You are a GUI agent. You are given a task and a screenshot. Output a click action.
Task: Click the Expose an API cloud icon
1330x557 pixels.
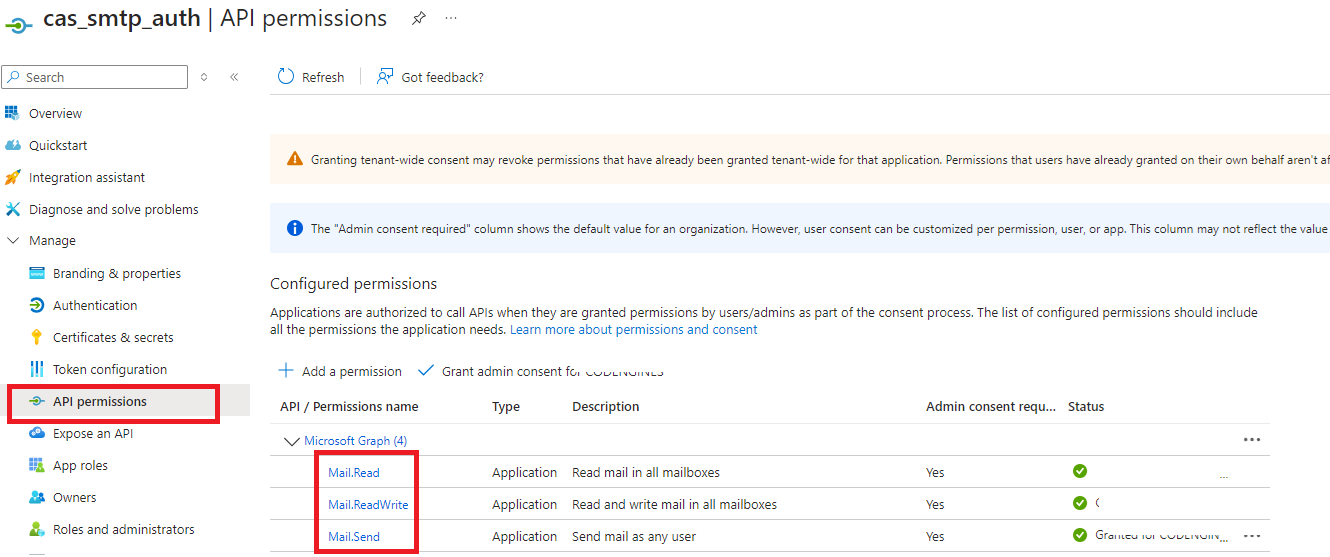tap(37, 433)
